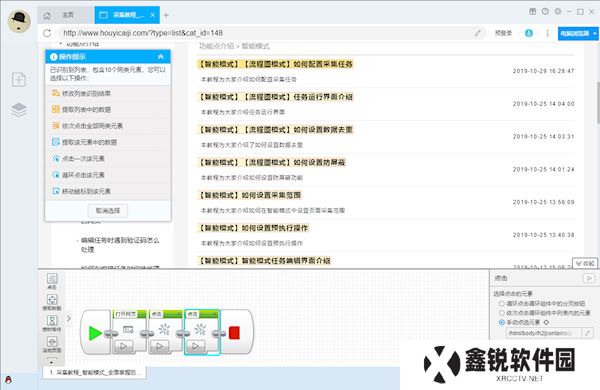Open the three-dot more options menu
Viewport: 600px width, 390px height.
548,33
